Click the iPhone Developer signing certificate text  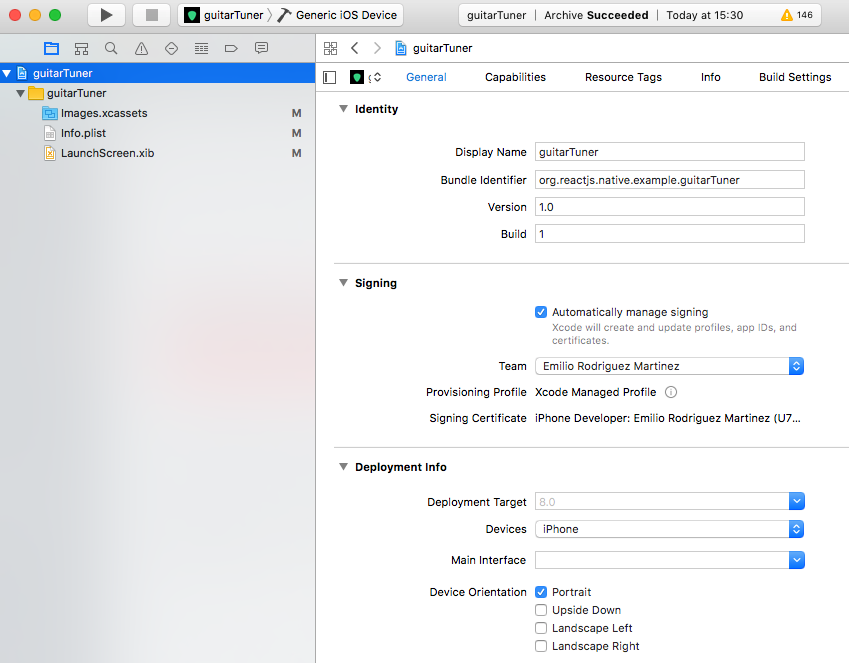click(668, 418)
